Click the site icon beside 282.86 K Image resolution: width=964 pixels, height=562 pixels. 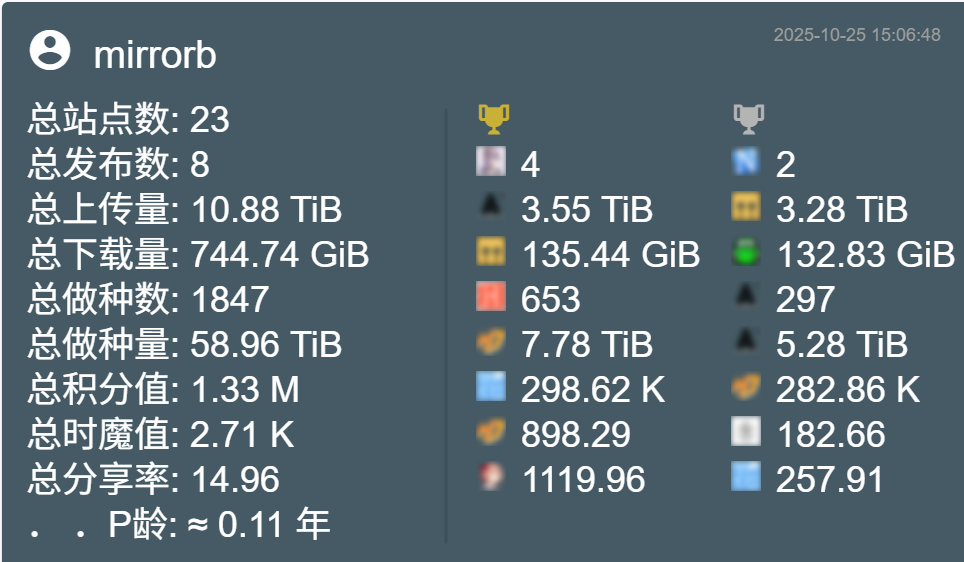pyautogui.click(x=746, y=387)
